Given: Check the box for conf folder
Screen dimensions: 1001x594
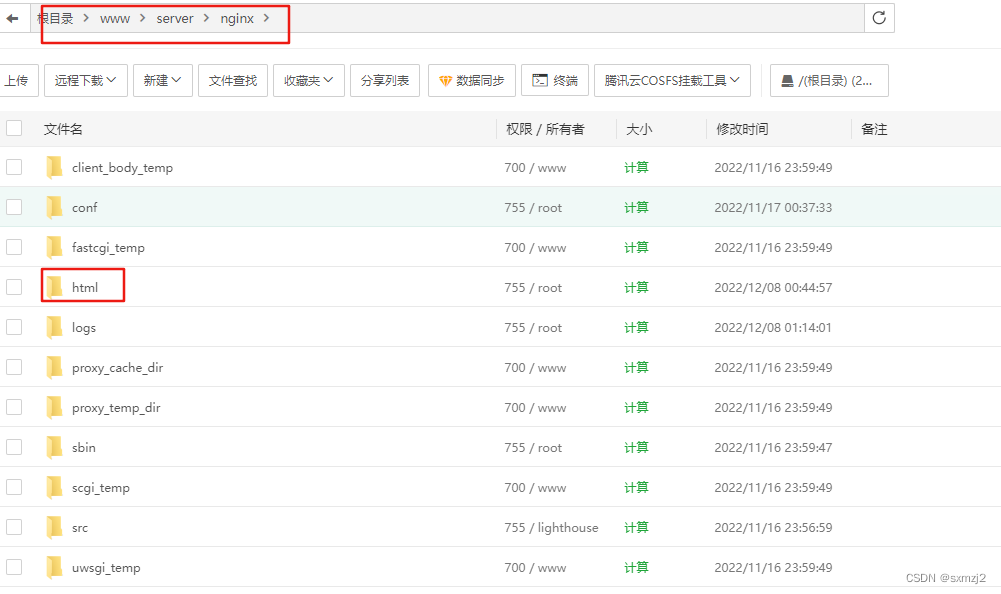Looking at the screenshot, I should [x=14, y=208].
